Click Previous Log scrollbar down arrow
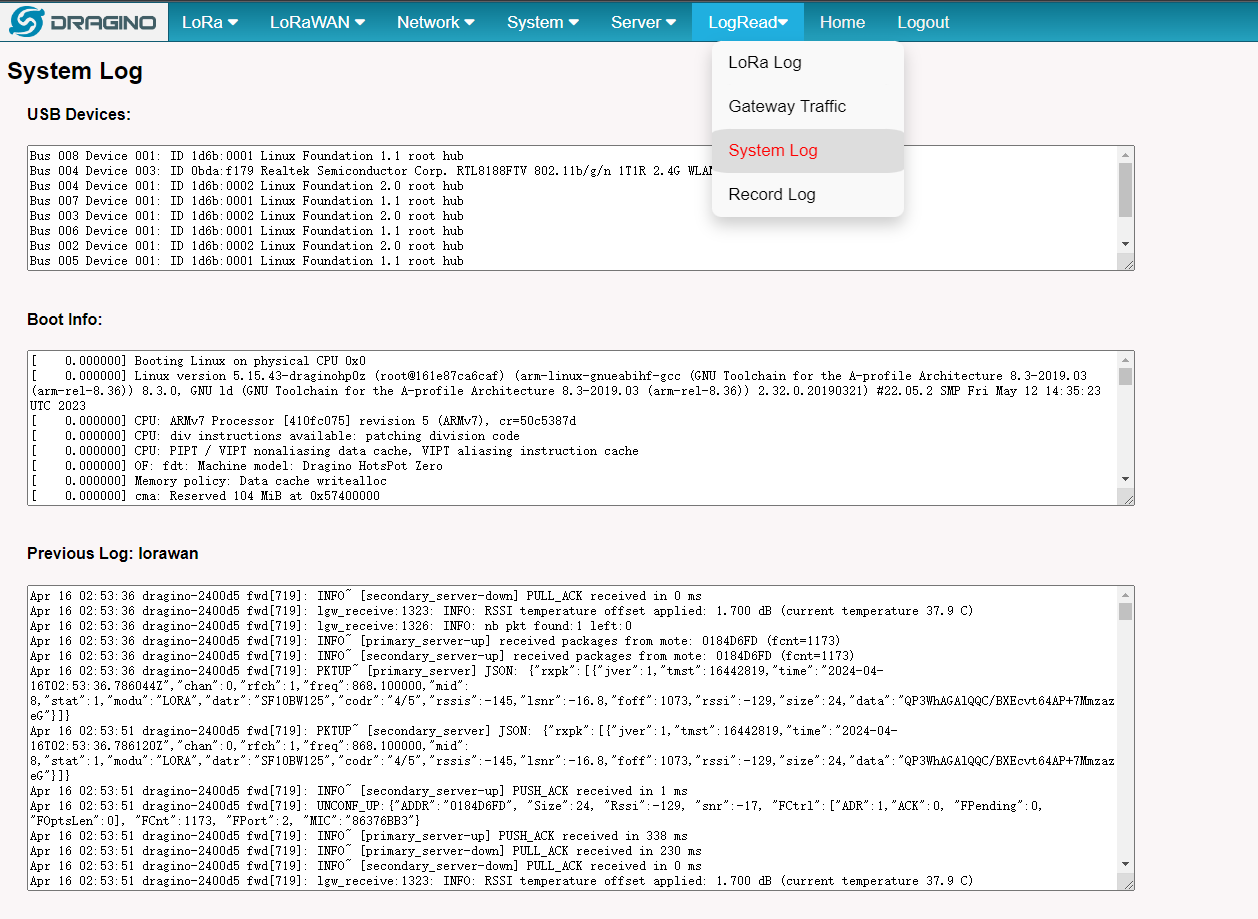The height and width of the screenshot is (919, 1258). 1126,864
